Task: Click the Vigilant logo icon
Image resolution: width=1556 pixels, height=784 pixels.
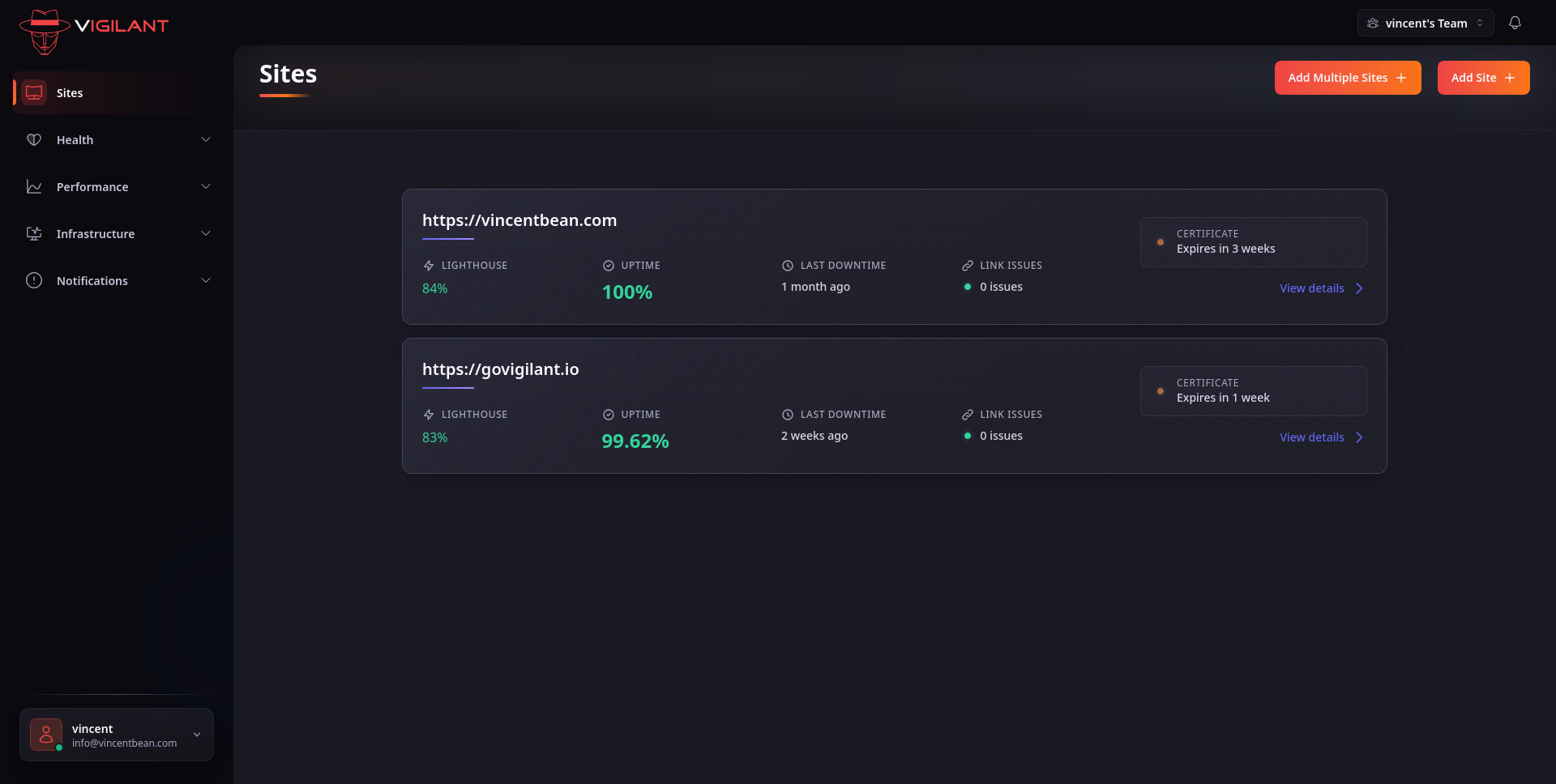Action: 45,31
